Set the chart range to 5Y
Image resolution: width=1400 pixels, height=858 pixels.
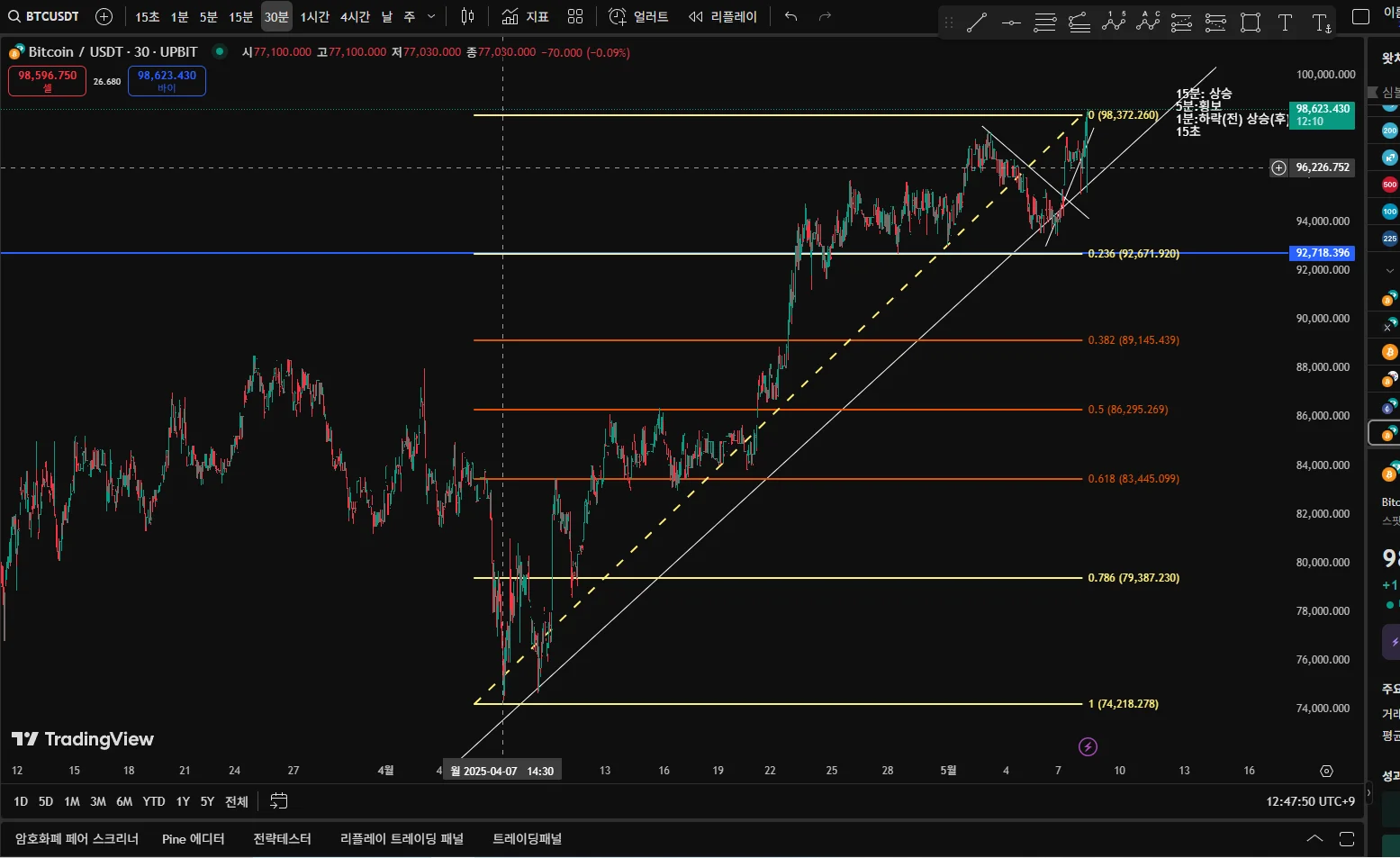(207, 801)
